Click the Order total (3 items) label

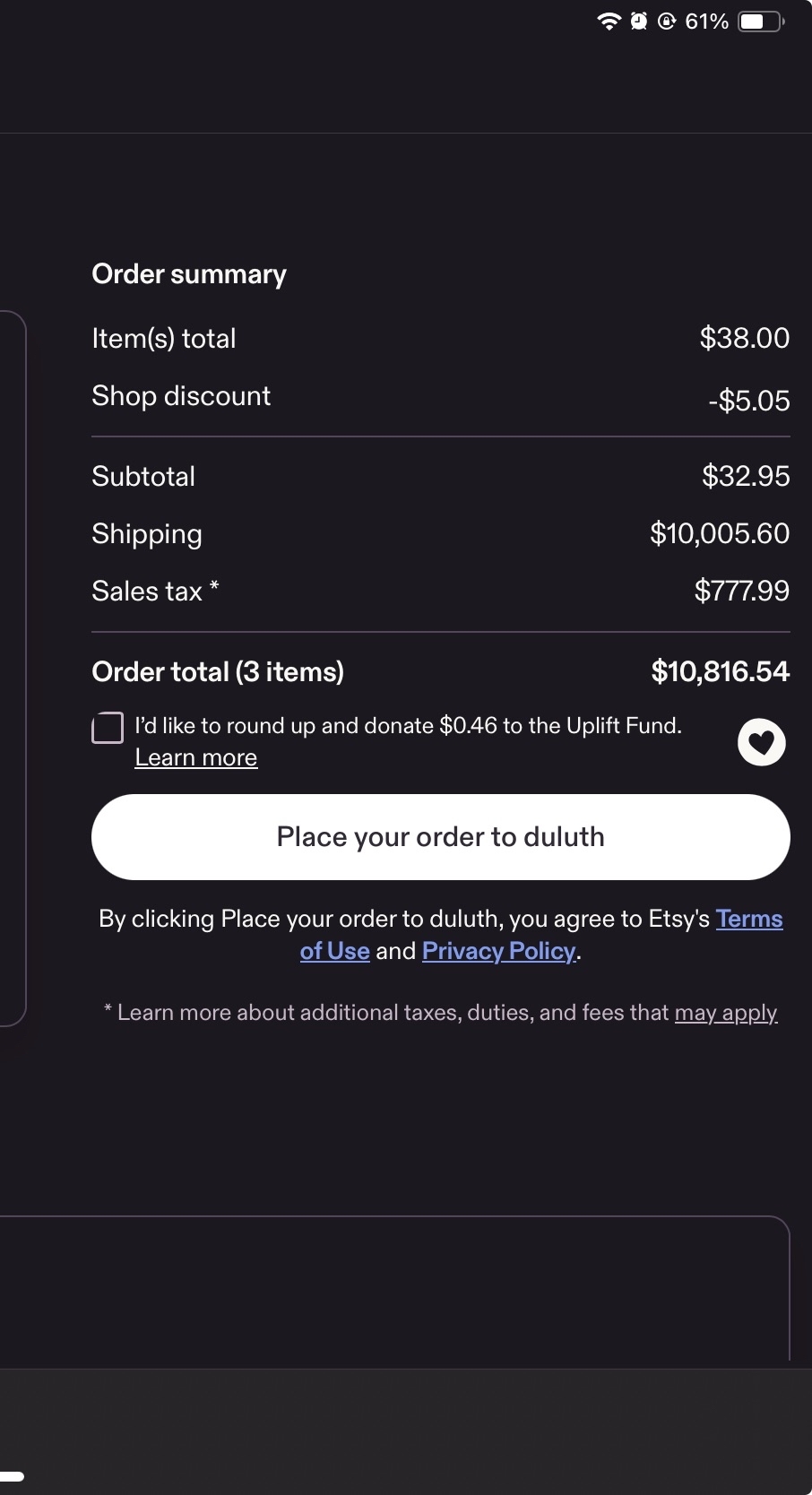tap(218, 672)
